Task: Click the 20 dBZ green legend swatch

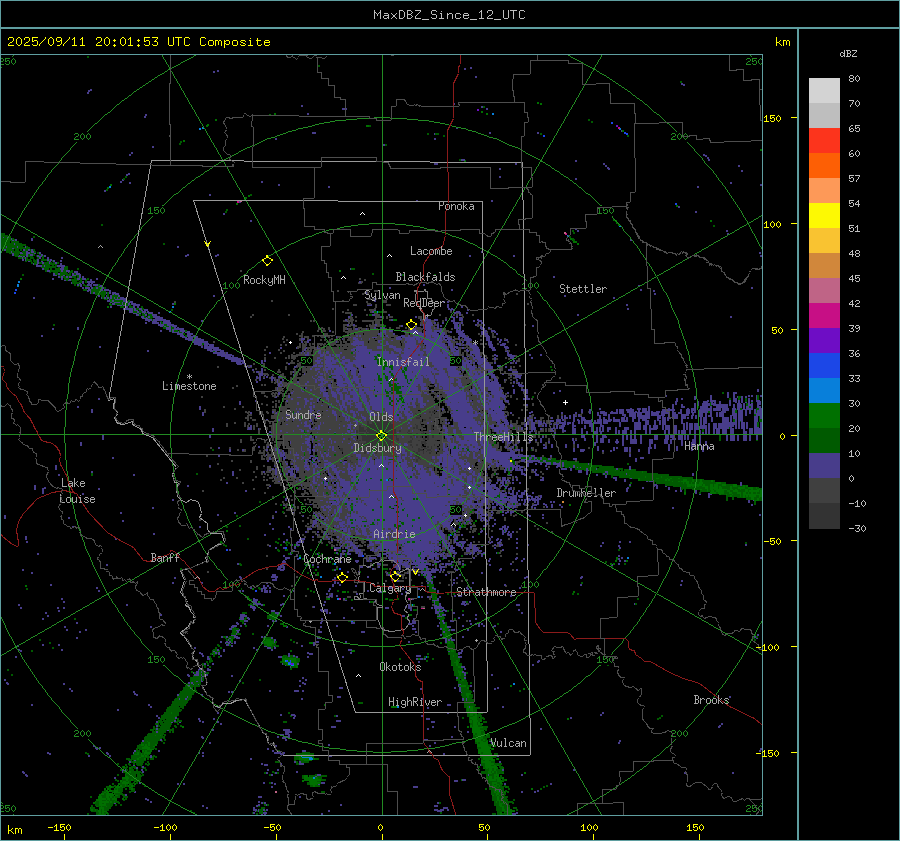Action: pyautogui.click(x=824, y=415)
